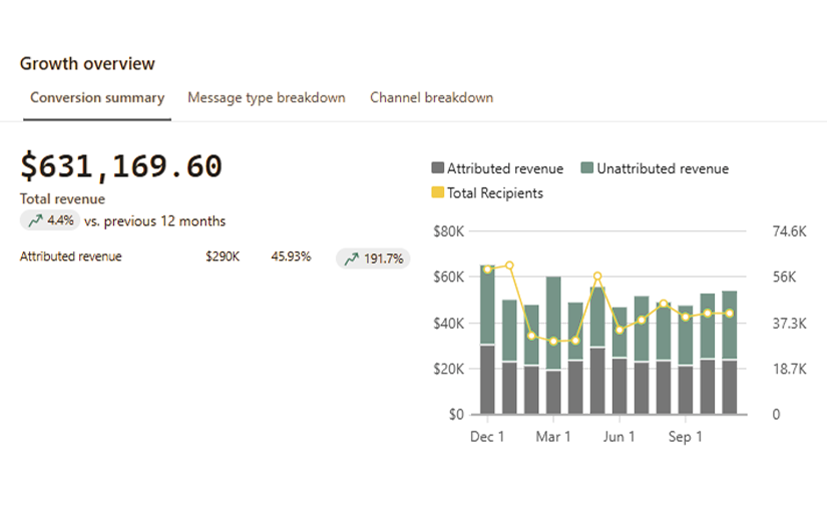
Task: Select the gray segment of Dec 1 bar
Action: 487,380
